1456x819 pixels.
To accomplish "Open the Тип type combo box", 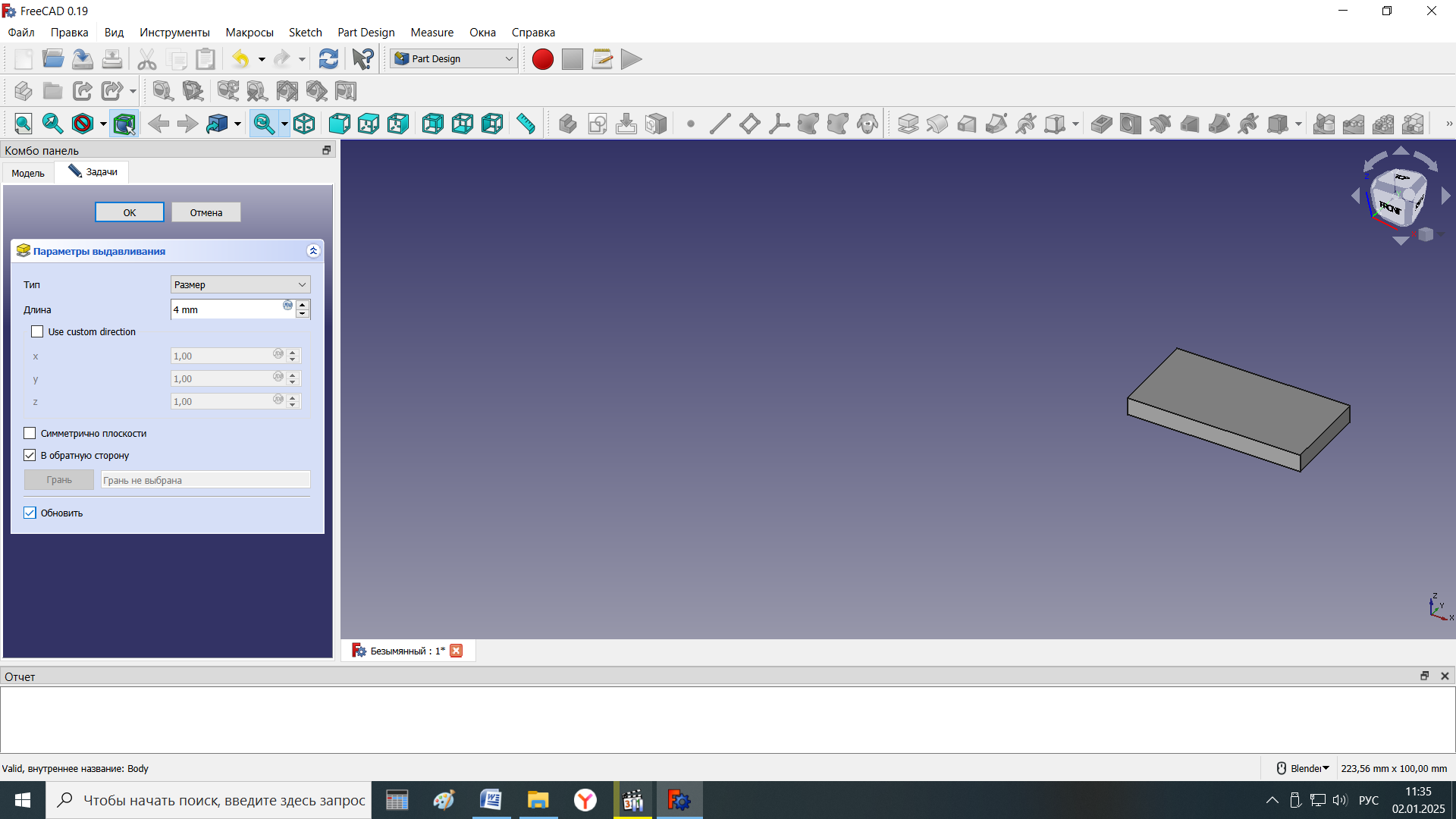I will coord(240,285).
